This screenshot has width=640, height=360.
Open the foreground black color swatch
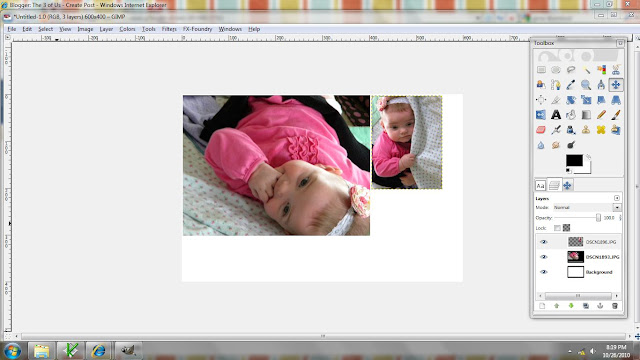[574, 160]
